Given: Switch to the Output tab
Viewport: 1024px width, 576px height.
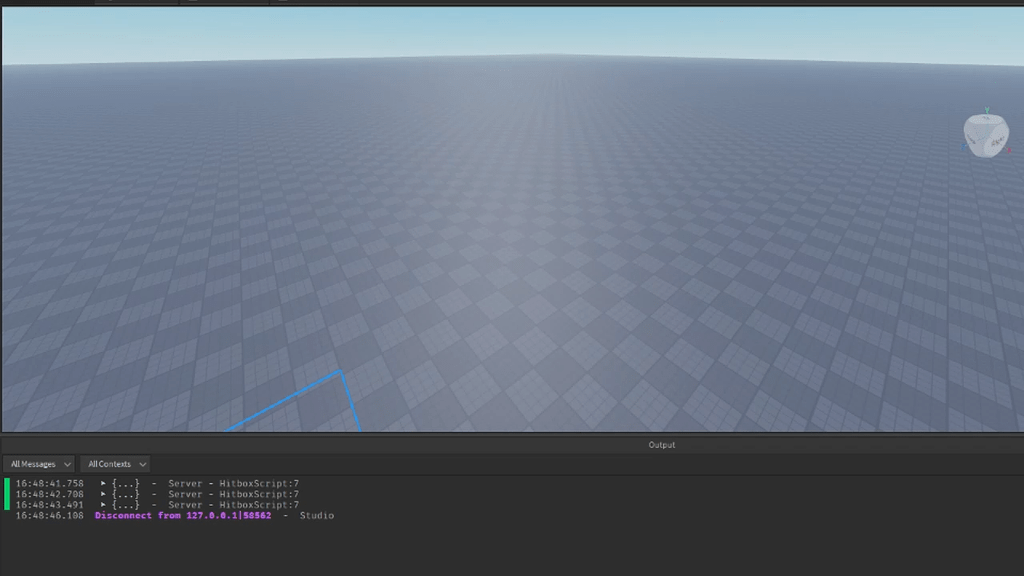Looking at the screenshot, I should 660,445.
